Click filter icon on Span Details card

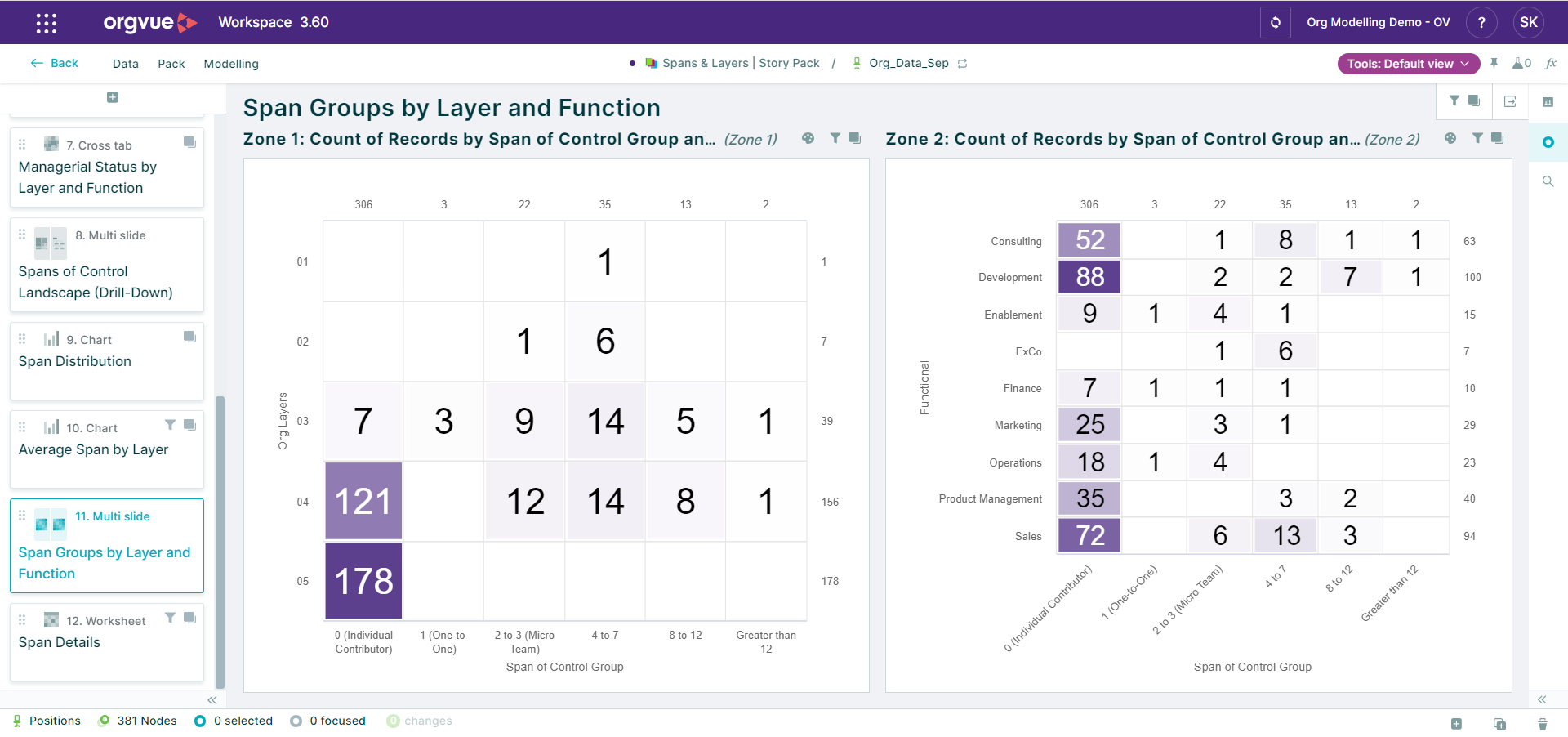pyautogui.click(x=170, y=618)
